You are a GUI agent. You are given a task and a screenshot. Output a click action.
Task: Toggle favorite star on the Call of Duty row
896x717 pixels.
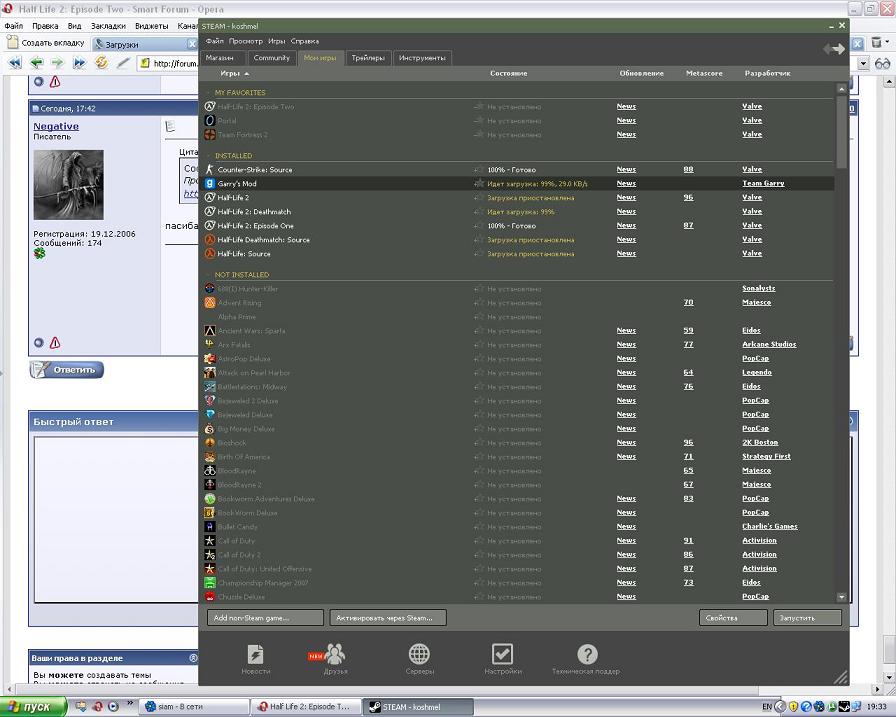[479, 540]
